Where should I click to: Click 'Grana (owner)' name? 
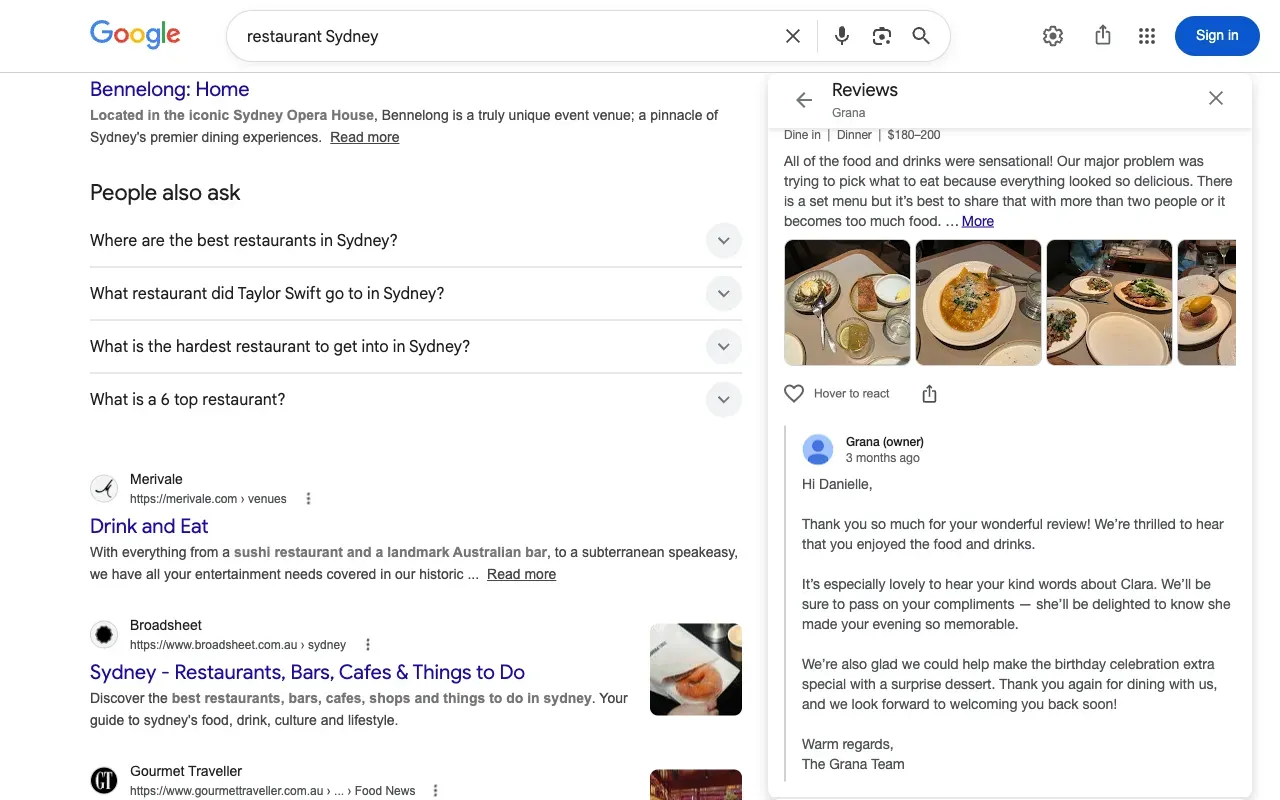click(x=885, y=442)
